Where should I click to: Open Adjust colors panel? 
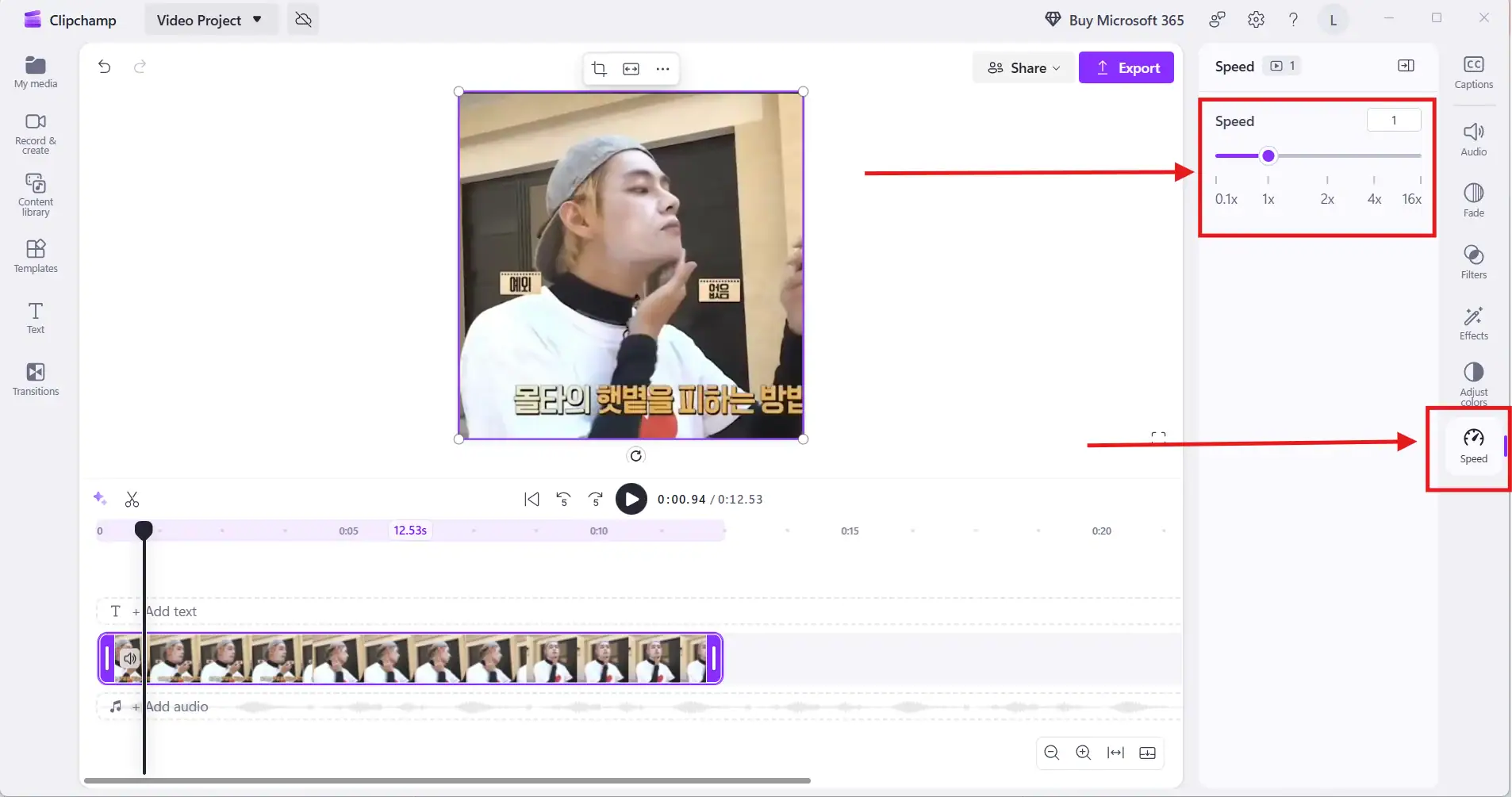pos(1473,383)
